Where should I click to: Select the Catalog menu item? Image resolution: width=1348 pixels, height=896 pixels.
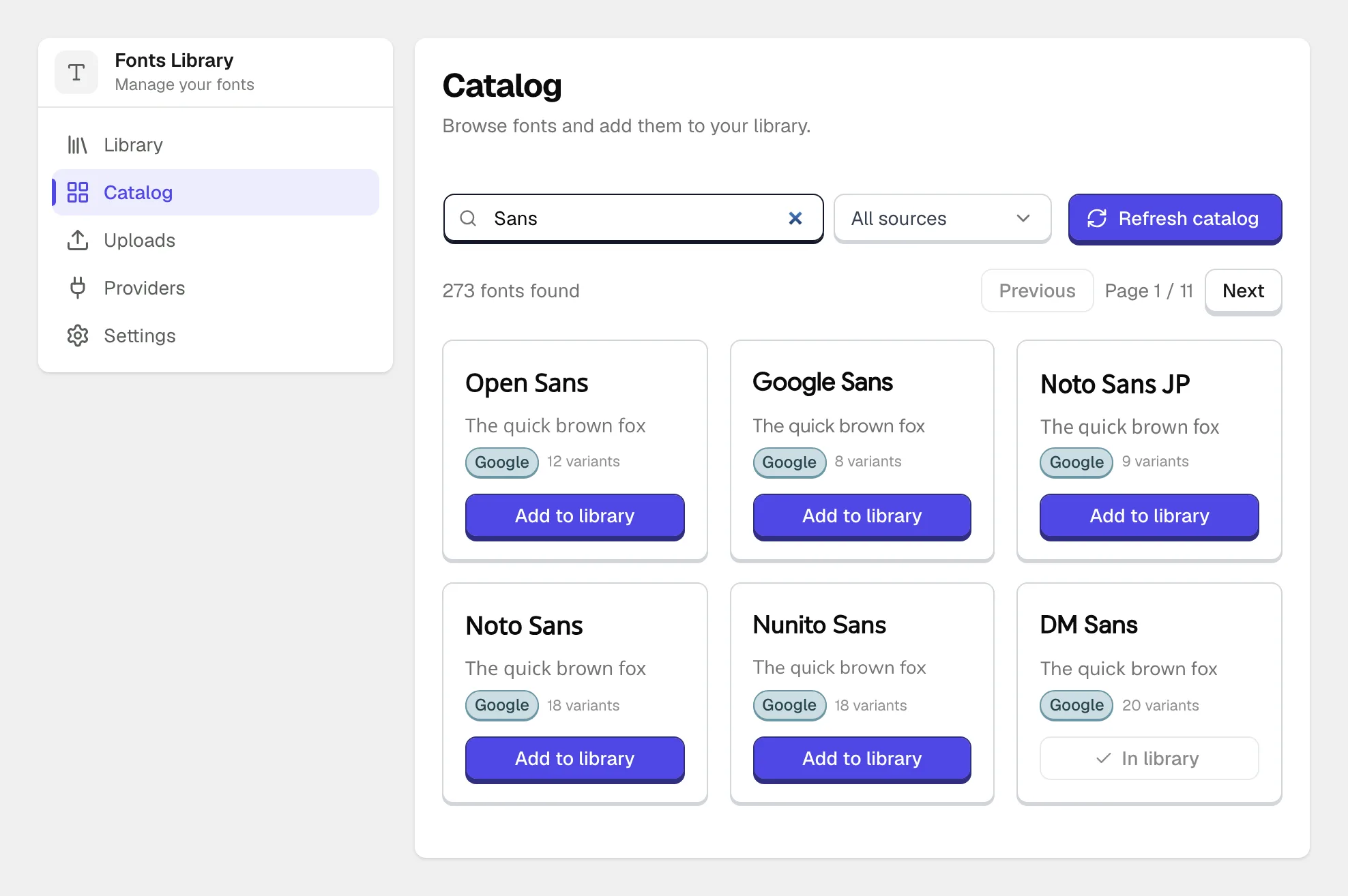tap(216, 192)
